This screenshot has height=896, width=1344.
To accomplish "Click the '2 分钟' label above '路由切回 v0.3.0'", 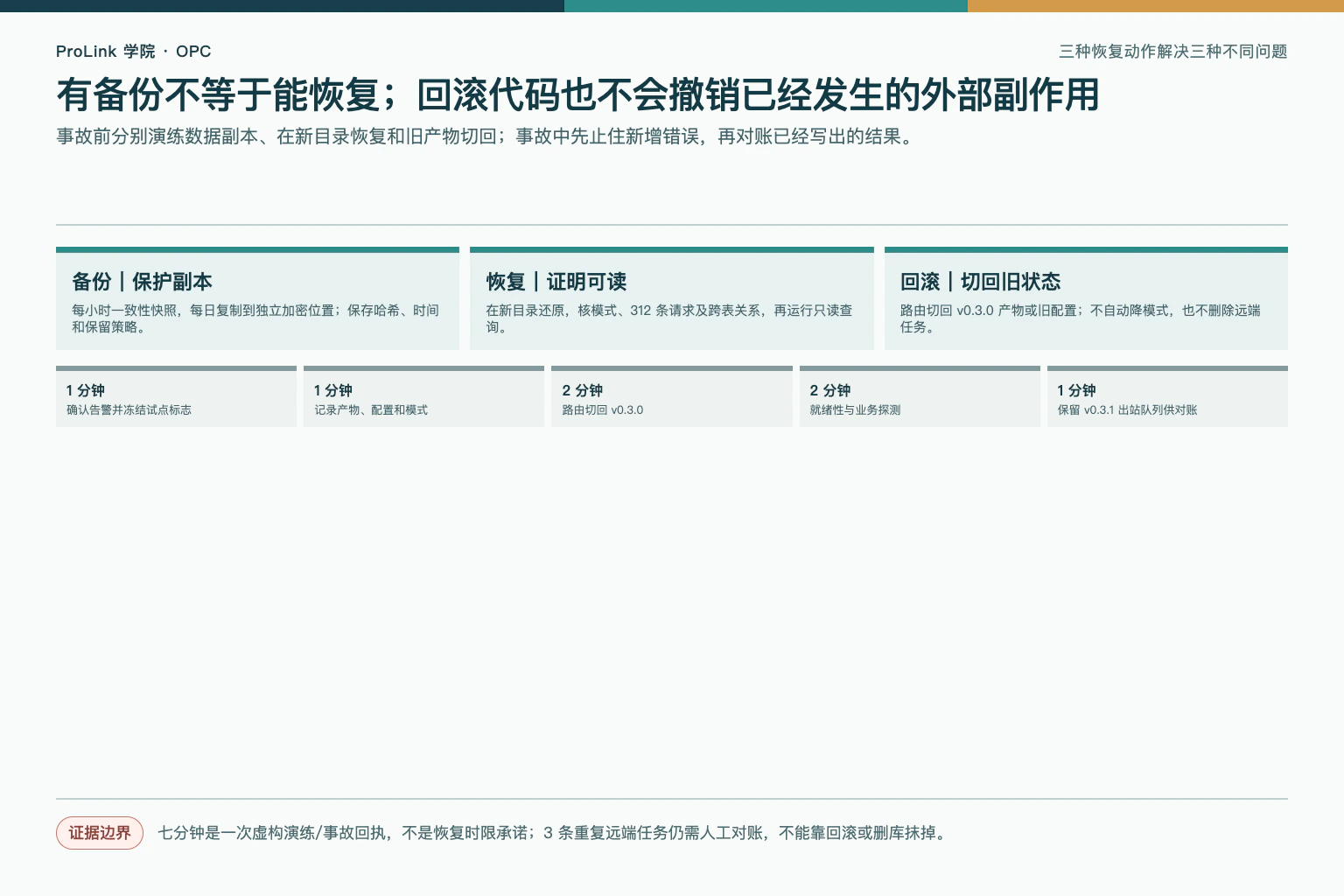I will pyautogui.click(x=582, y=390).
